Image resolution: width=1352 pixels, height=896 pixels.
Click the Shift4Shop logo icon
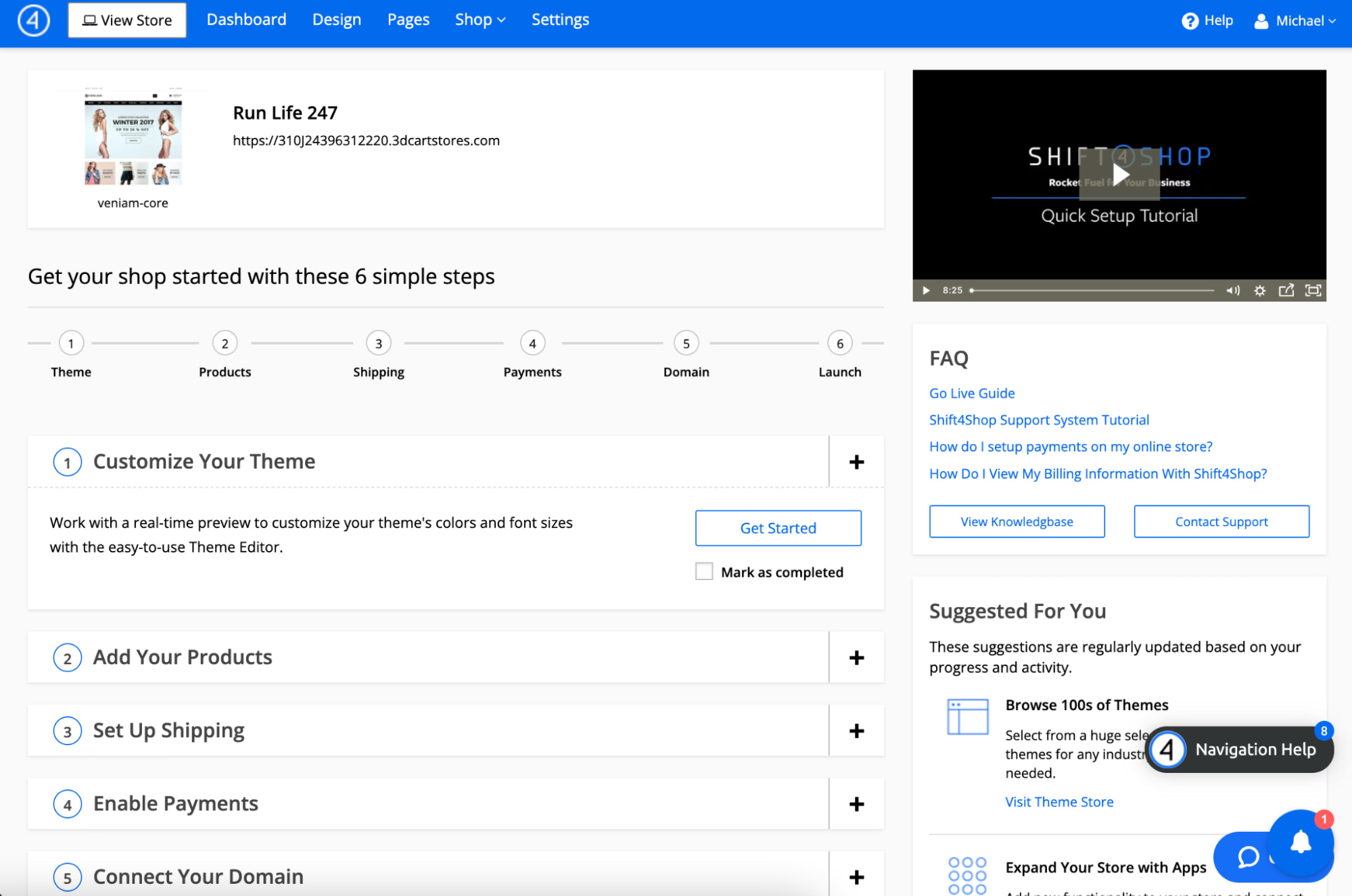[x=33, y=20]
